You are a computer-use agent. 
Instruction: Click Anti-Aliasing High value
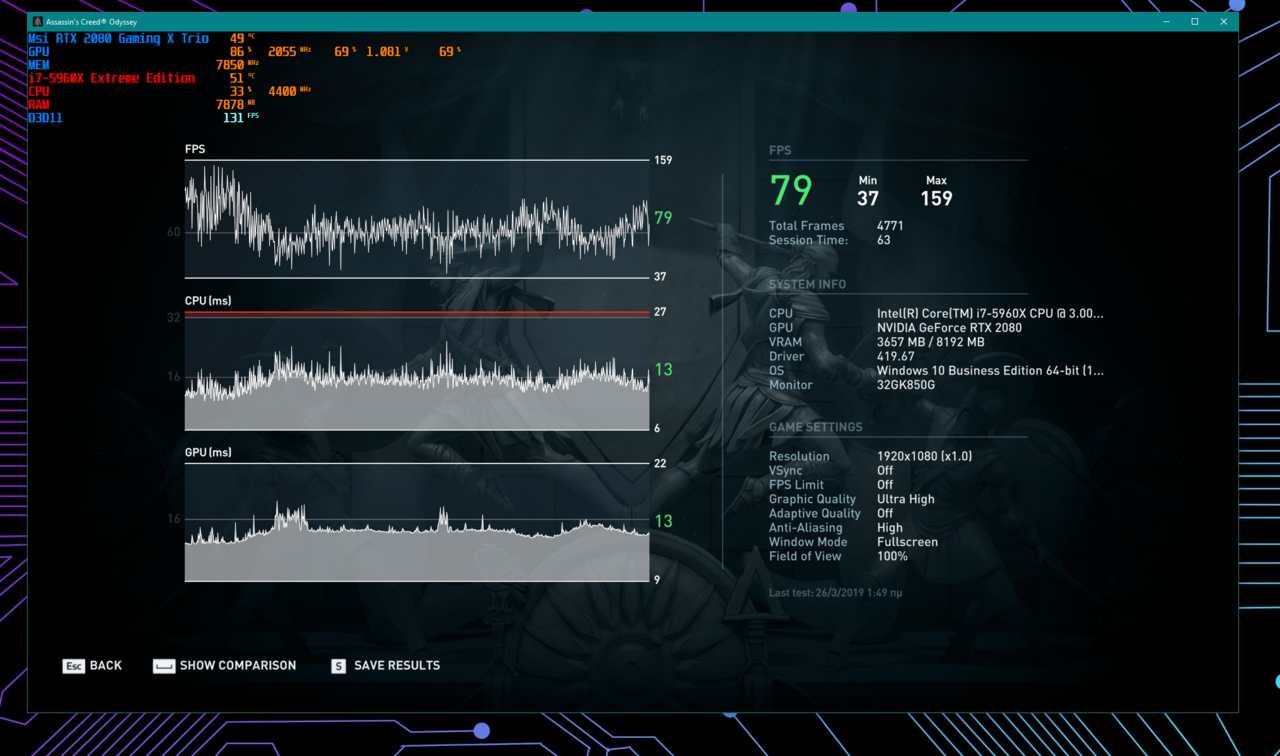click(890, 528)
